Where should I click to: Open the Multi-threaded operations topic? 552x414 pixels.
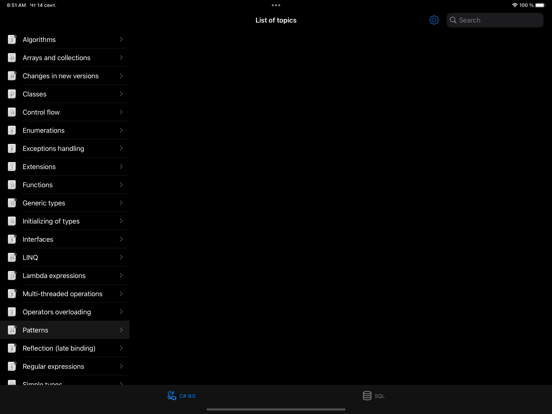(x=65, y=294)
